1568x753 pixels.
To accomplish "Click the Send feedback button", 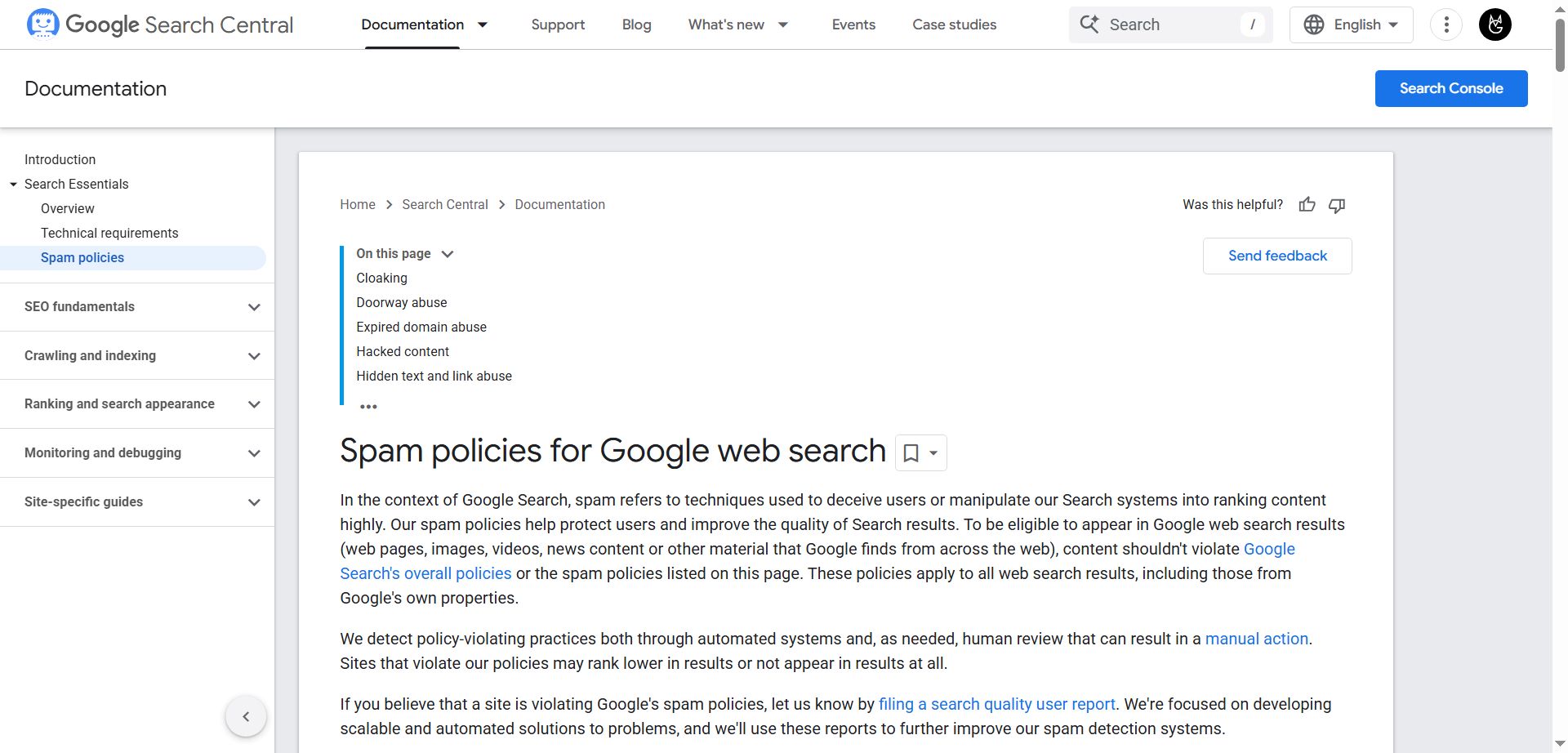I will [1277, 256].
